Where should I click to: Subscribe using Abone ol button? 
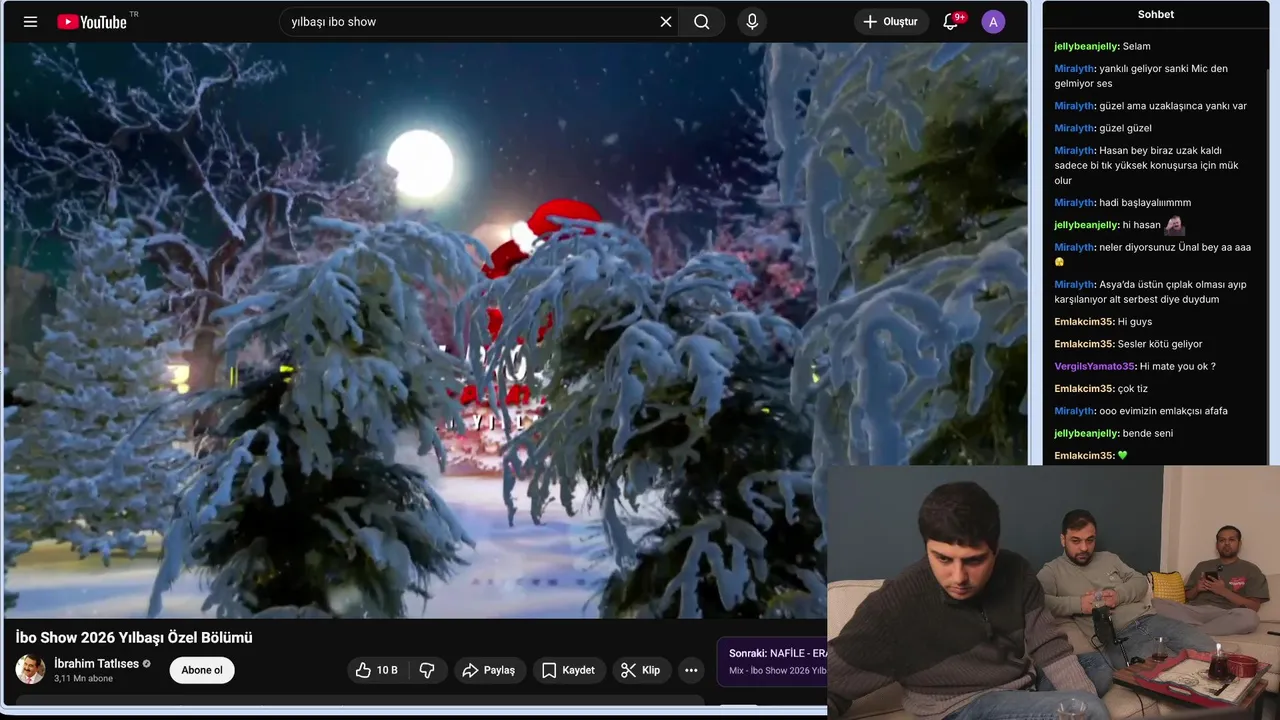click(202, 670)
